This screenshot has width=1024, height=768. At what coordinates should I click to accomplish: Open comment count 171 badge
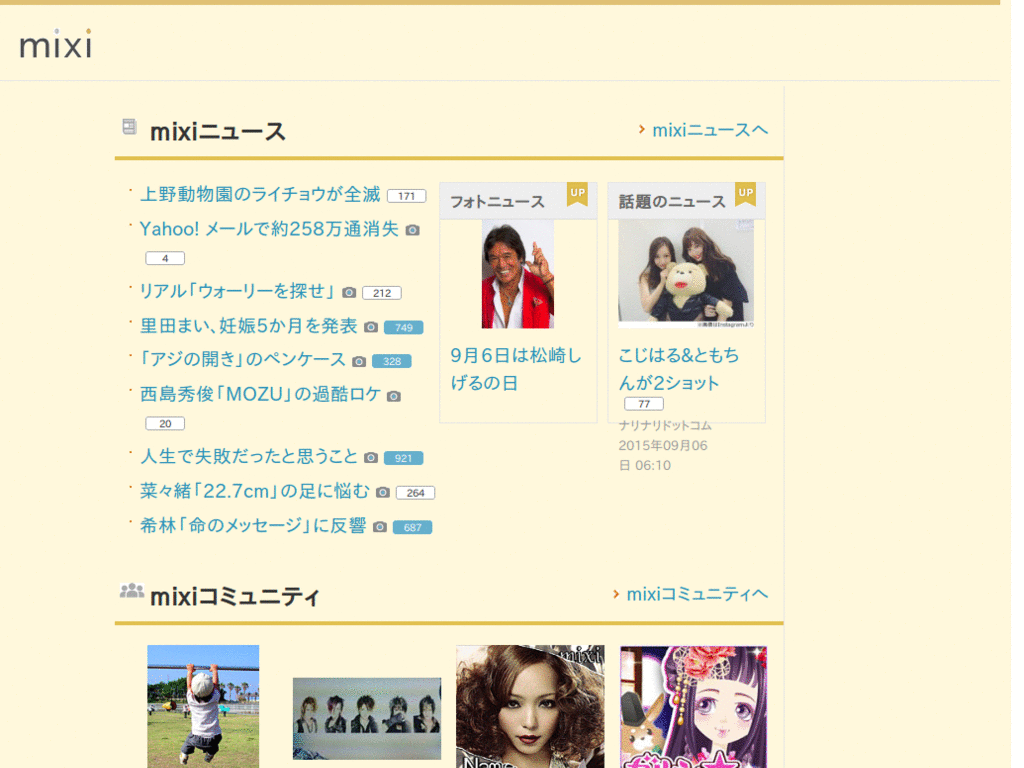[406, 196]
